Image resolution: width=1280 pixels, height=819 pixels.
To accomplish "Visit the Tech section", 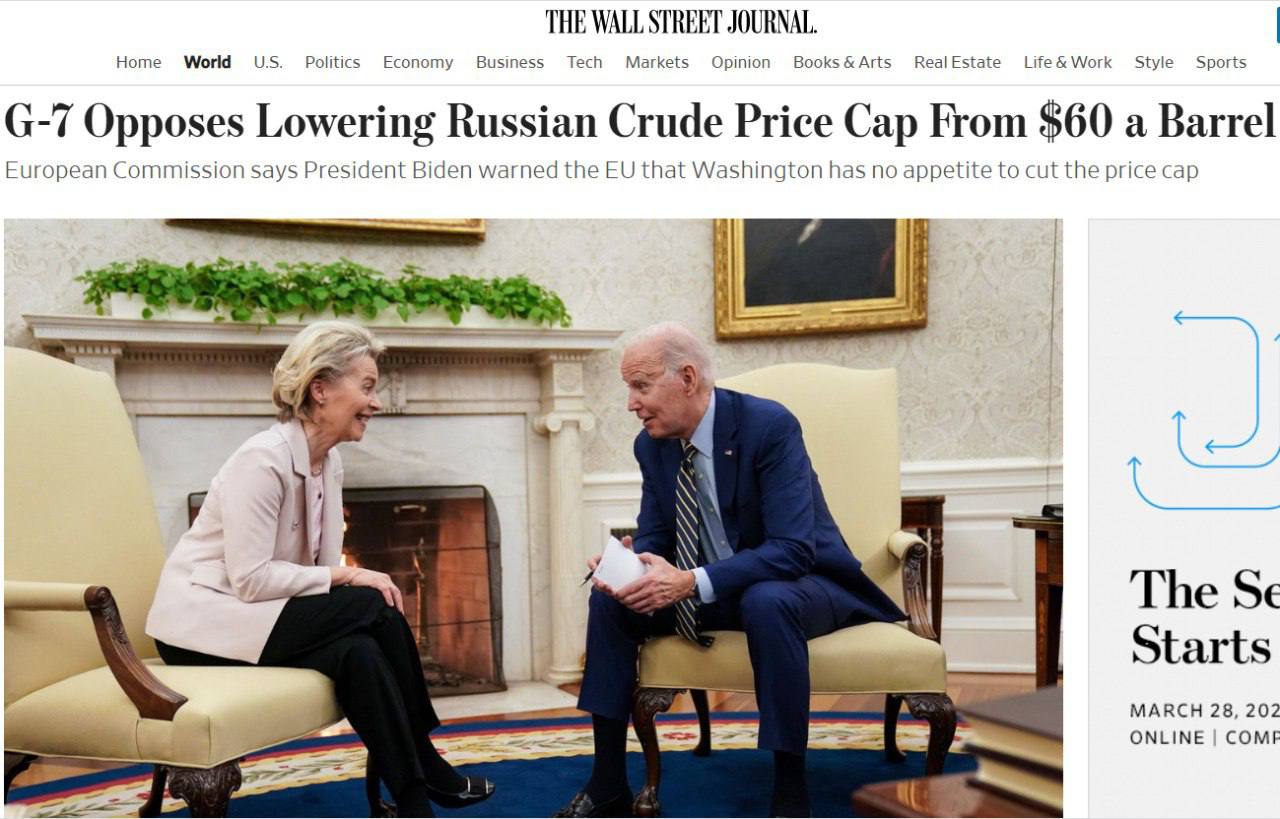I will pos(585,62).
